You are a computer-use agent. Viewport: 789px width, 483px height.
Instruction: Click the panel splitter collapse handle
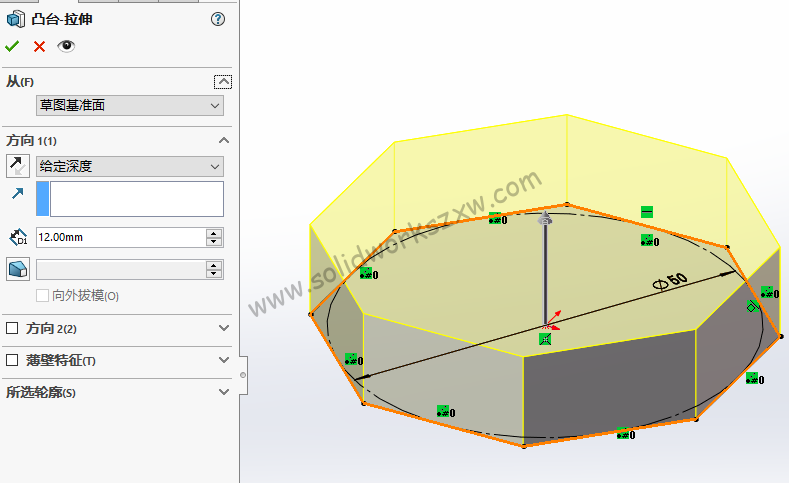pyautogui.click(x=243, y=375)
